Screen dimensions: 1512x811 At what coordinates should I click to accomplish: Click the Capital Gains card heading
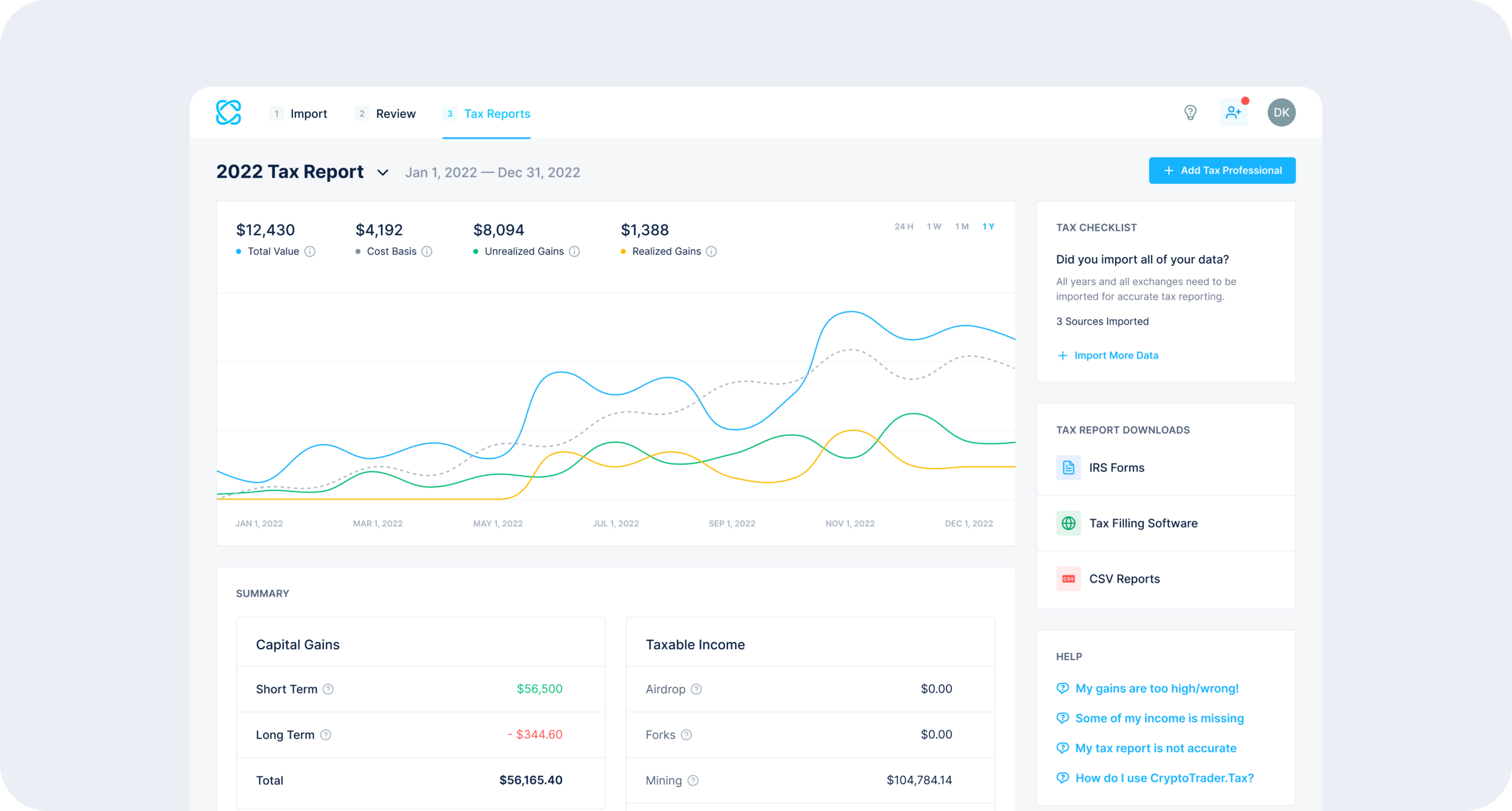point(298,645)
